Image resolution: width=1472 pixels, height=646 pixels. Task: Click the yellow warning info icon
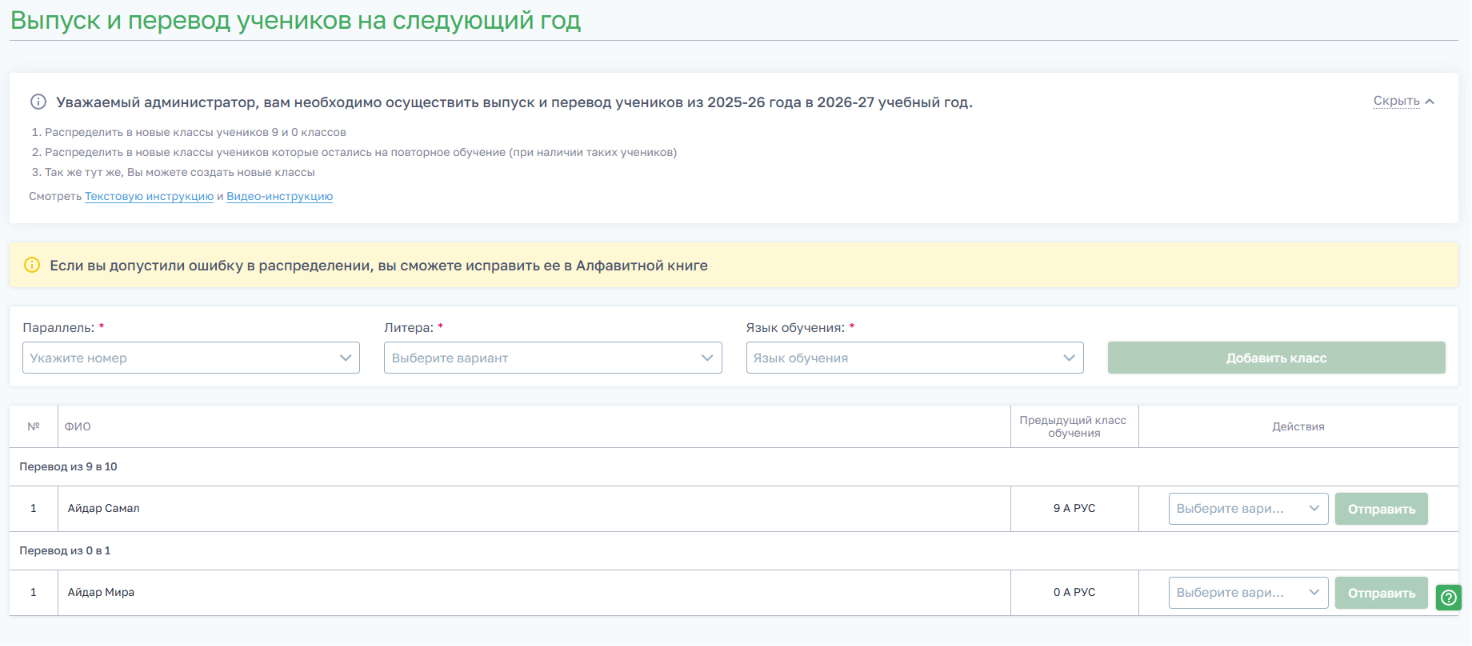point(32,266)
